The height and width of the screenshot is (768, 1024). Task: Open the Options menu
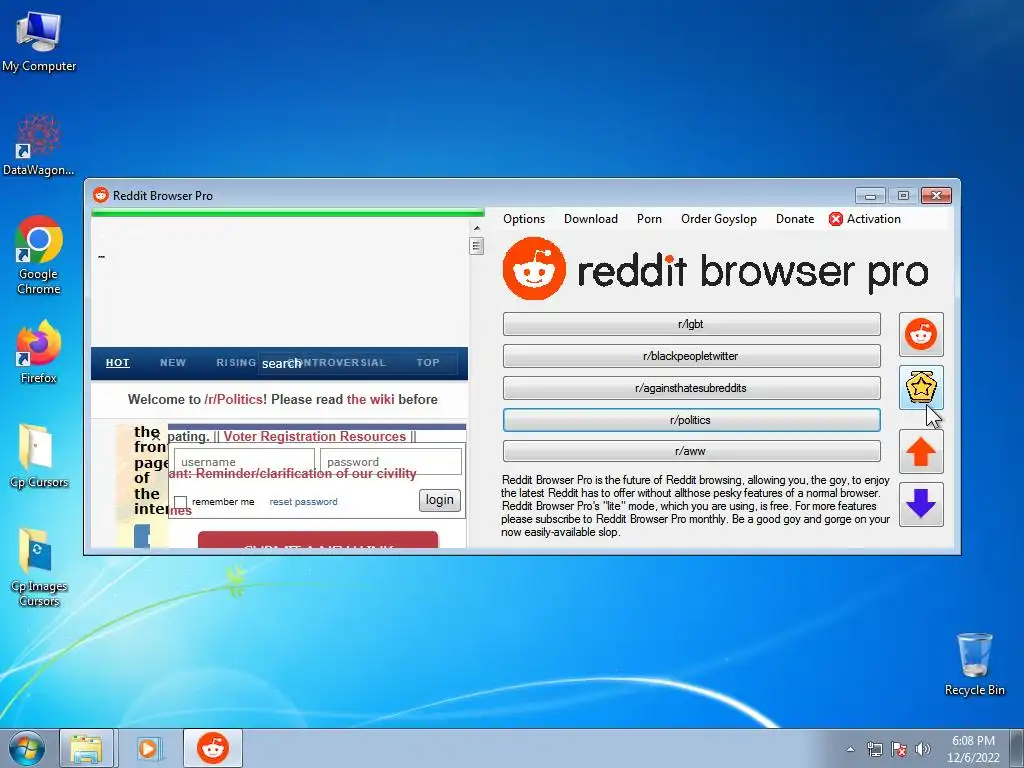point(524,219)
